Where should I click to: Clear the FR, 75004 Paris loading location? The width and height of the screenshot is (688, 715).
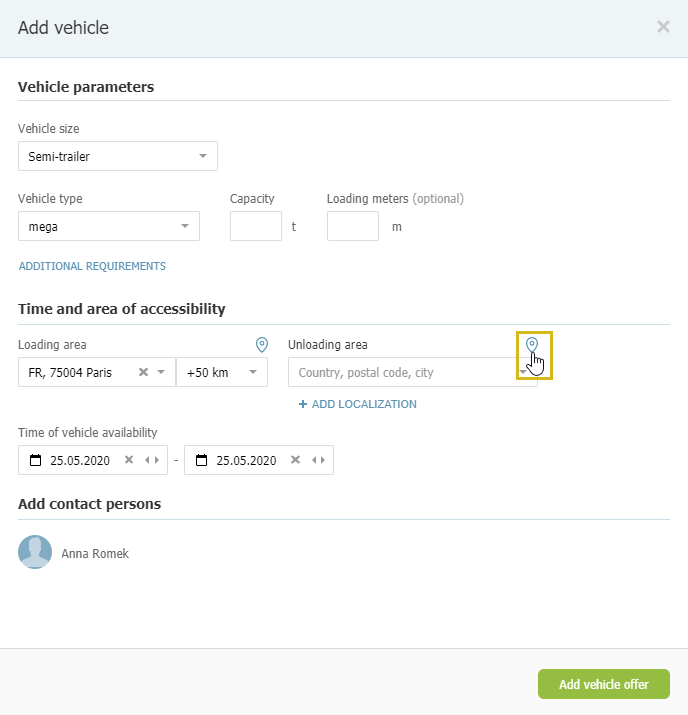(143, 372)
